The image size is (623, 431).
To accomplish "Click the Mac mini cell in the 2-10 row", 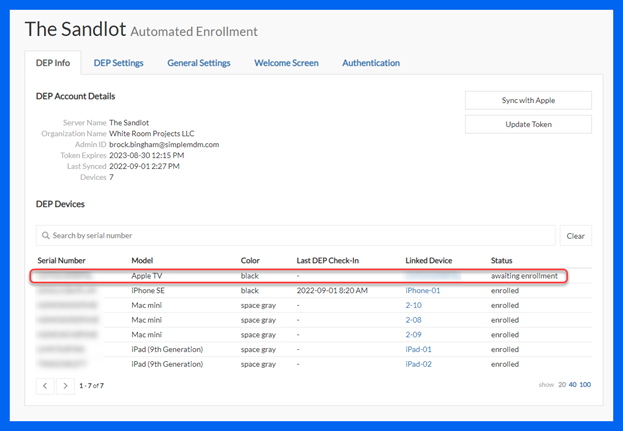I will (147, 305).
